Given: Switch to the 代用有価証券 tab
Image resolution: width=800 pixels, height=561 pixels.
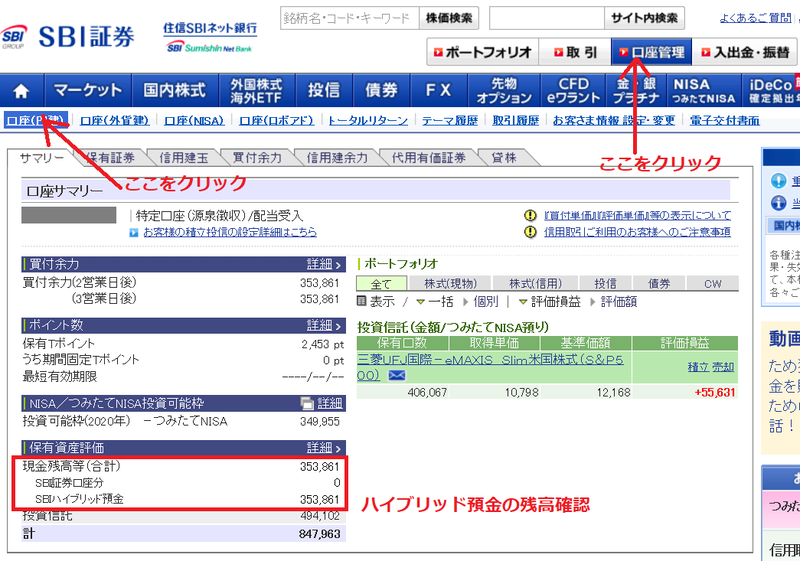Looking at the screenshot, I should click(x=429, y=158).
